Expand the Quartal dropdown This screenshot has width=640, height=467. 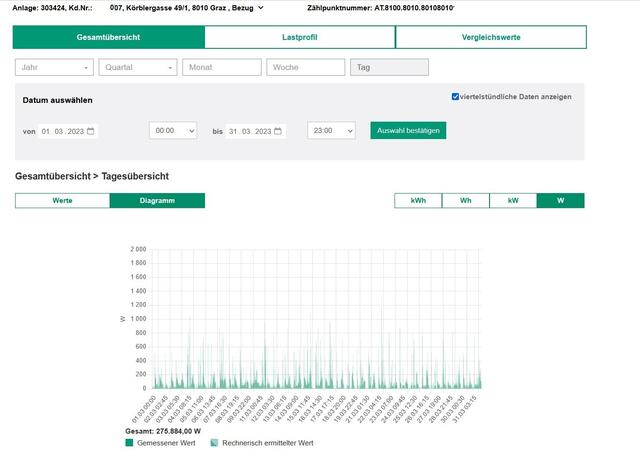click(138, 67)
